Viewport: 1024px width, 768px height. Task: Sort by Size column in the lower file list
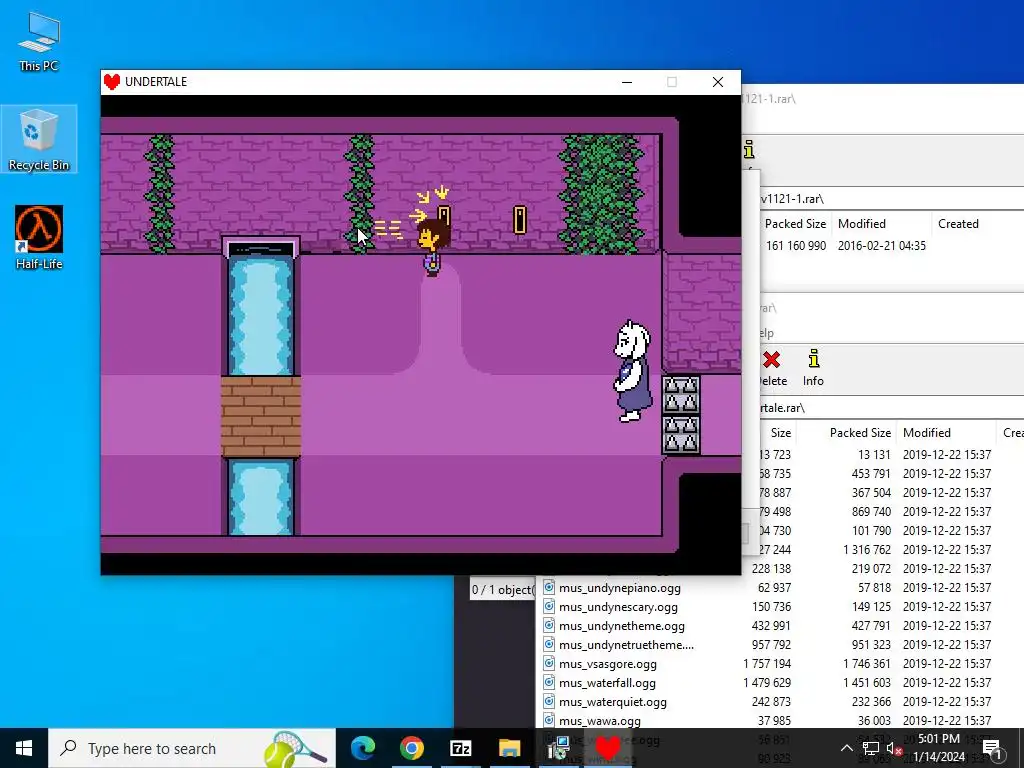click(x=780, y=432)
